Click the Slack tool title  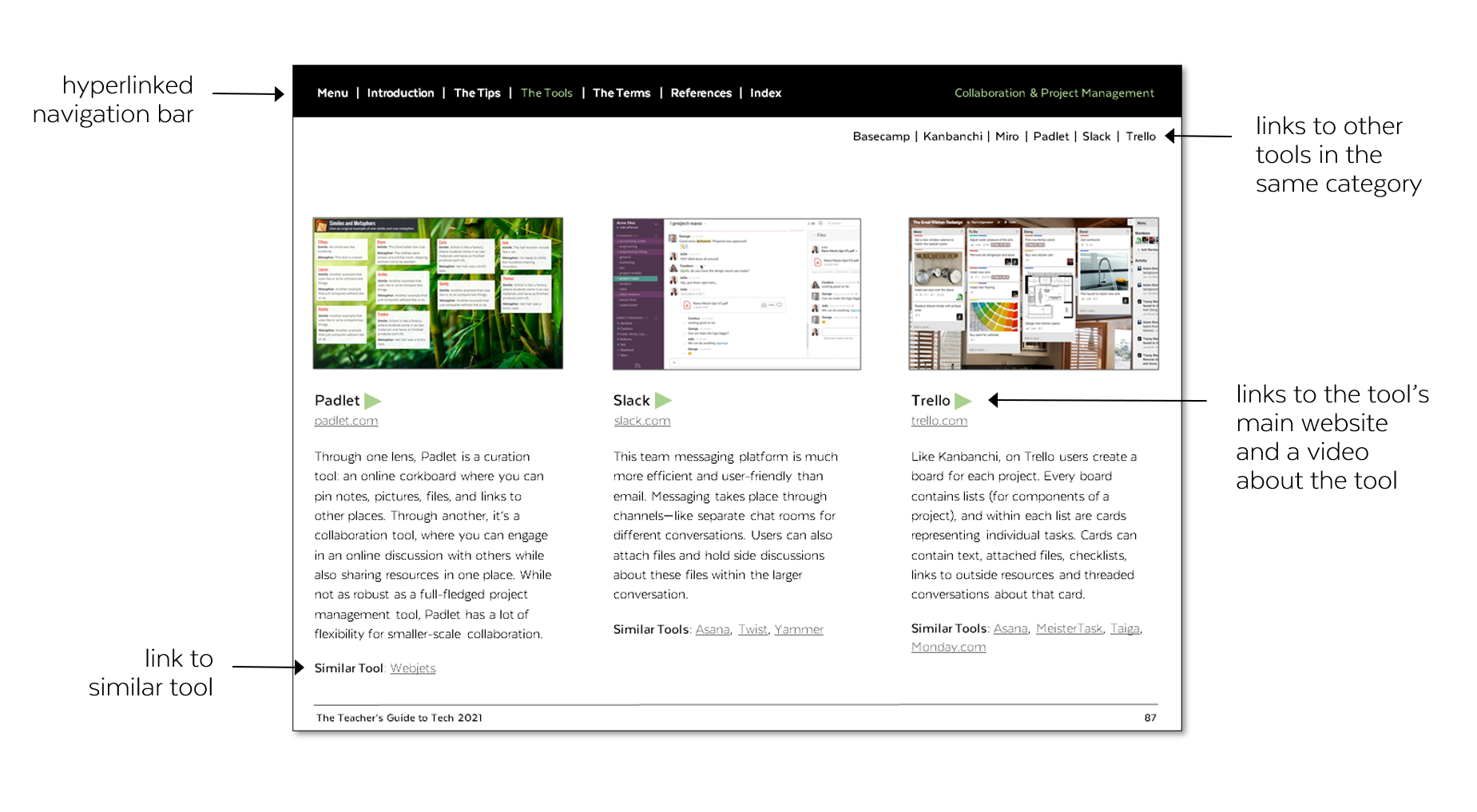(x=631, y=401)
